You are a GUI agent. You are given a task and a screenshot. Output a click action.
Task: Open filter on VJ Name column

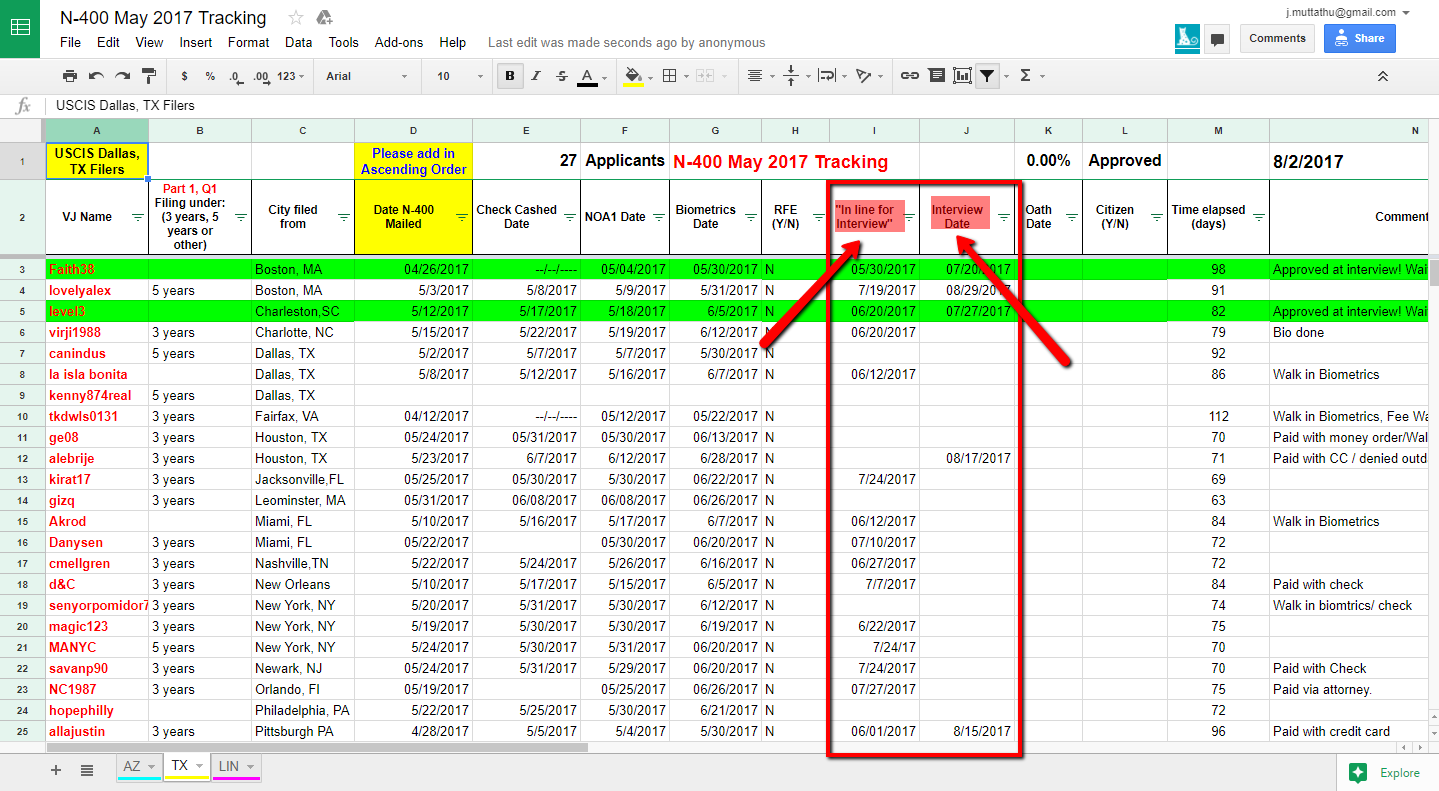(x=138, y=217)
